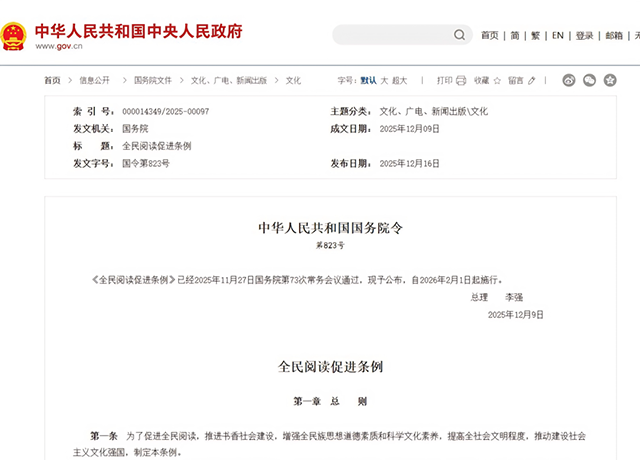Click the 登录 login link

(x=585, y=35)
